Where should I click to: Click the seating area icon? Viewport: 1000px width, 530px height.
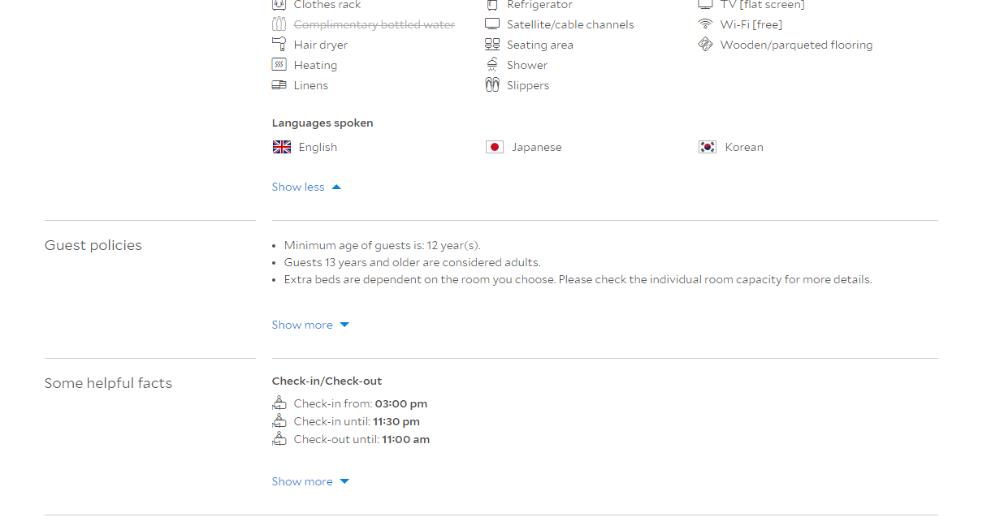point(492,45)
